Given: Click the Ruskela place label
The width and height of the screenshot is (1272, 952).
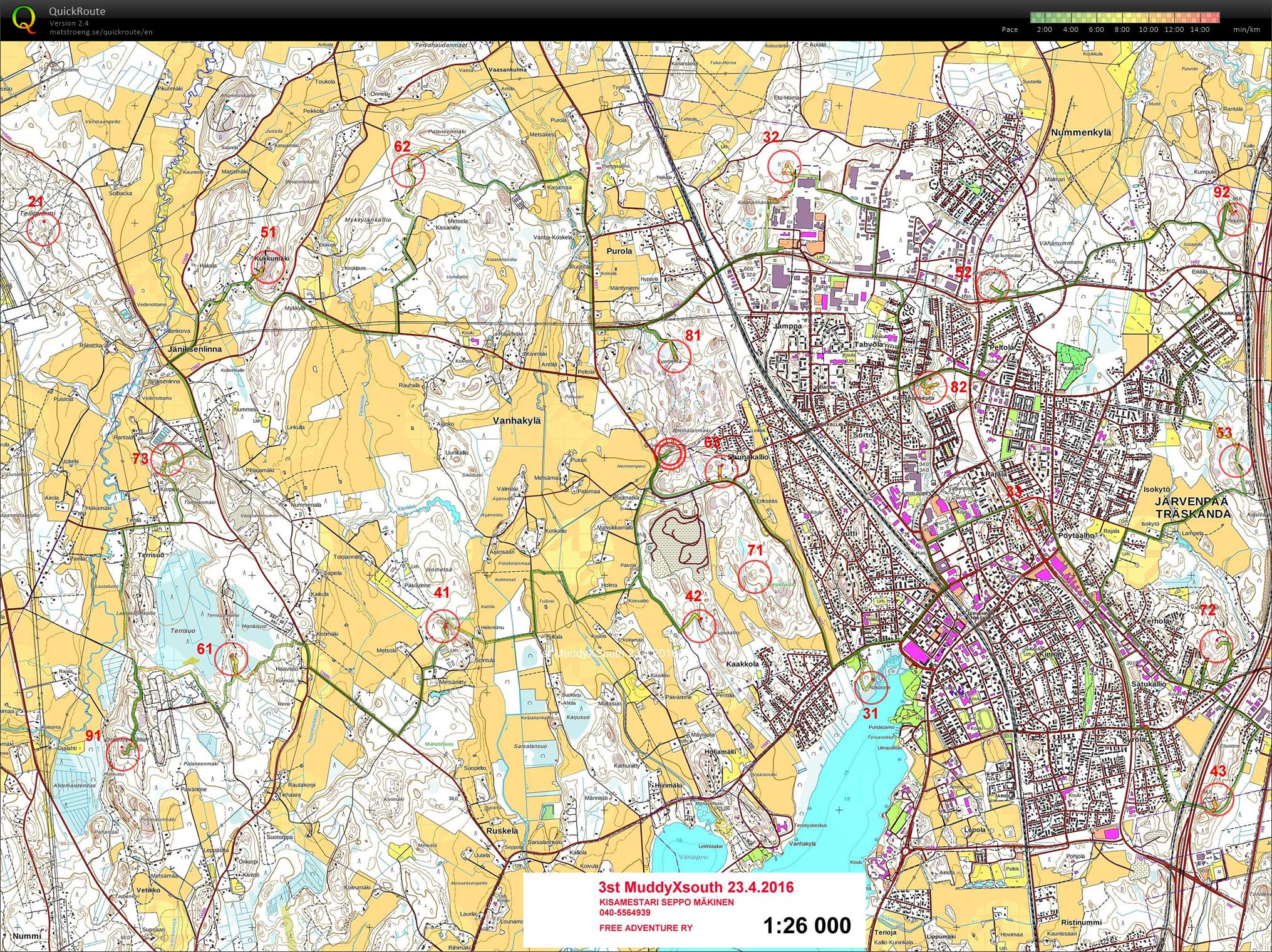Looking at the screenshot, I should (x=502, y=830).
